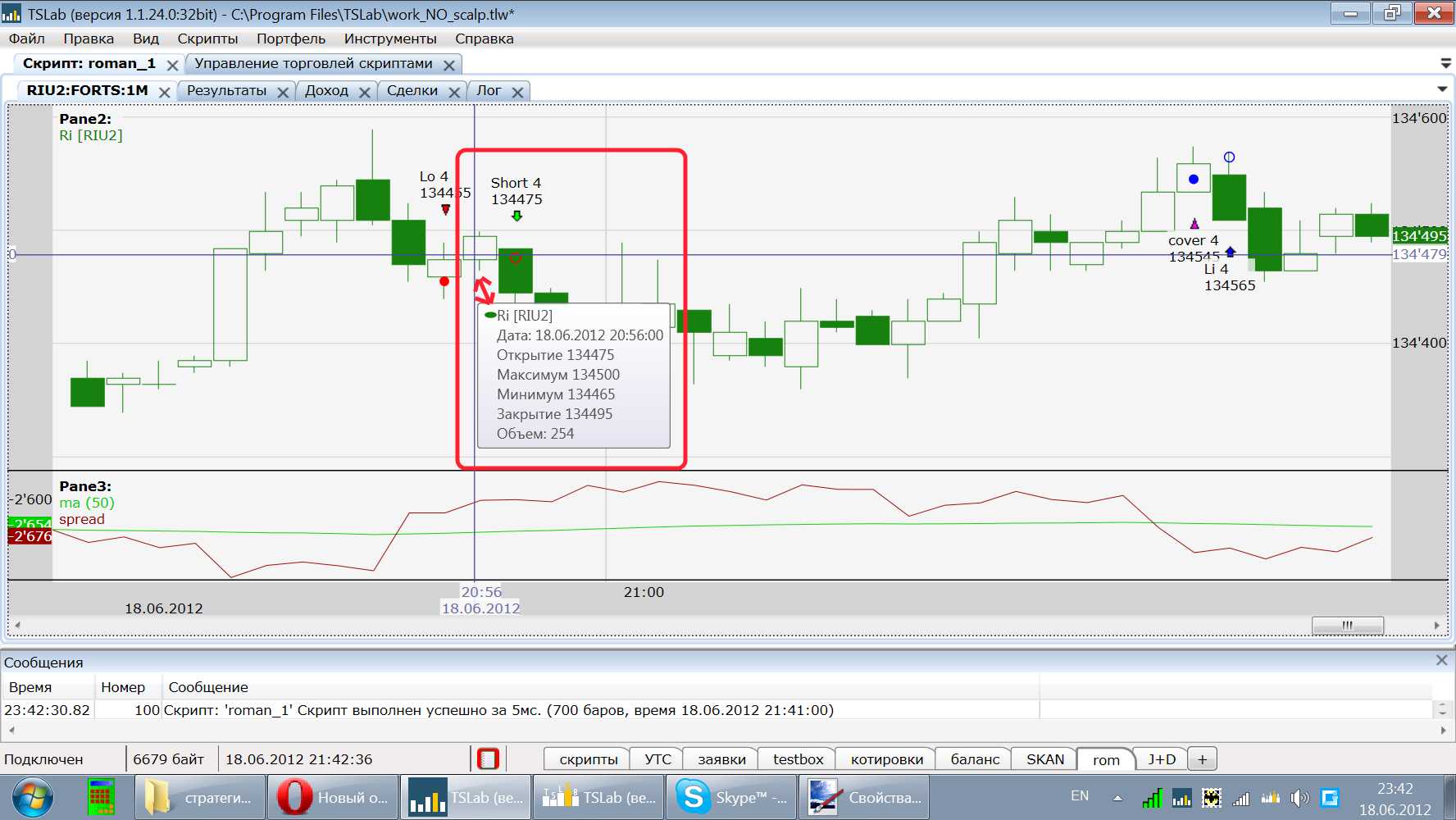Switch to Управление торговлей скриптами tab

[313, 63]
